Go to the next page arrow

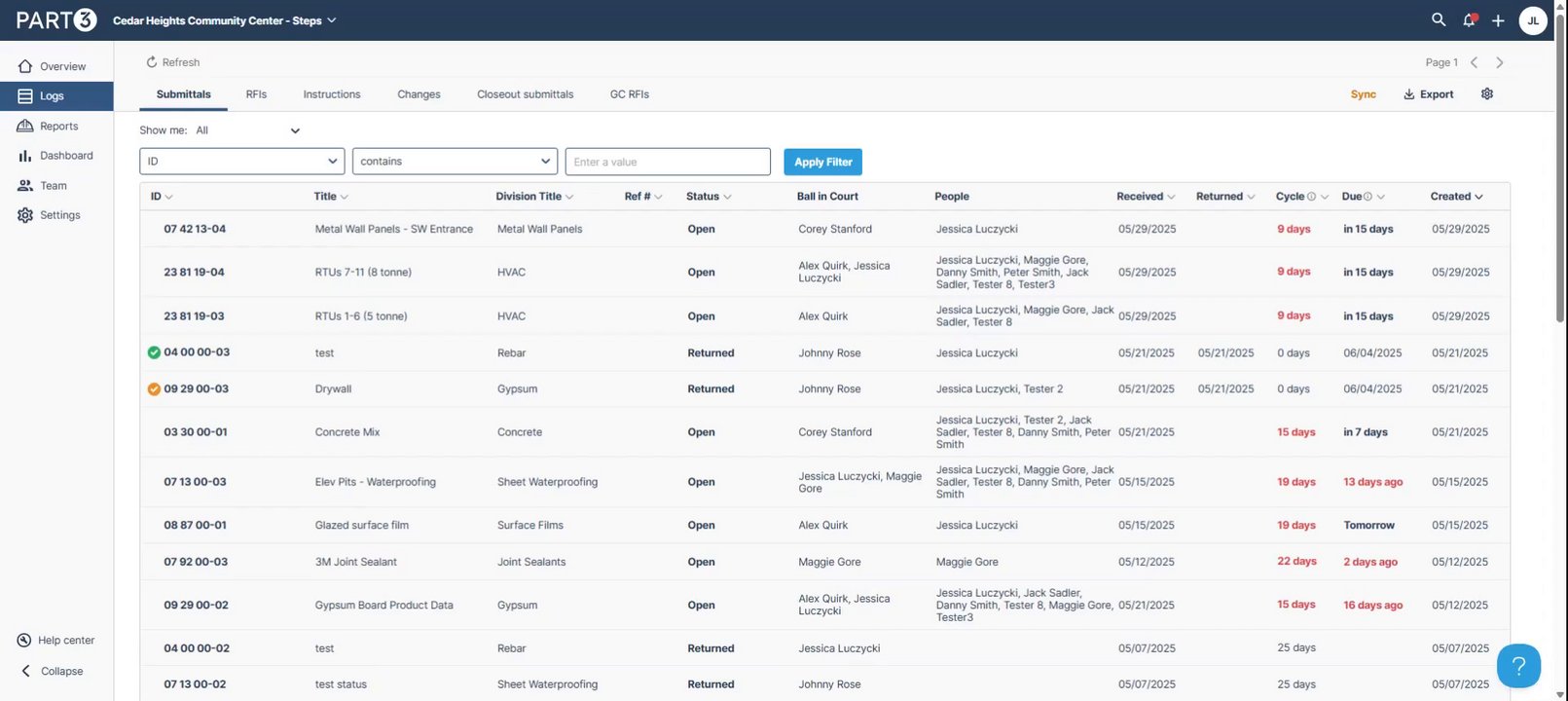click(1500, 62)
